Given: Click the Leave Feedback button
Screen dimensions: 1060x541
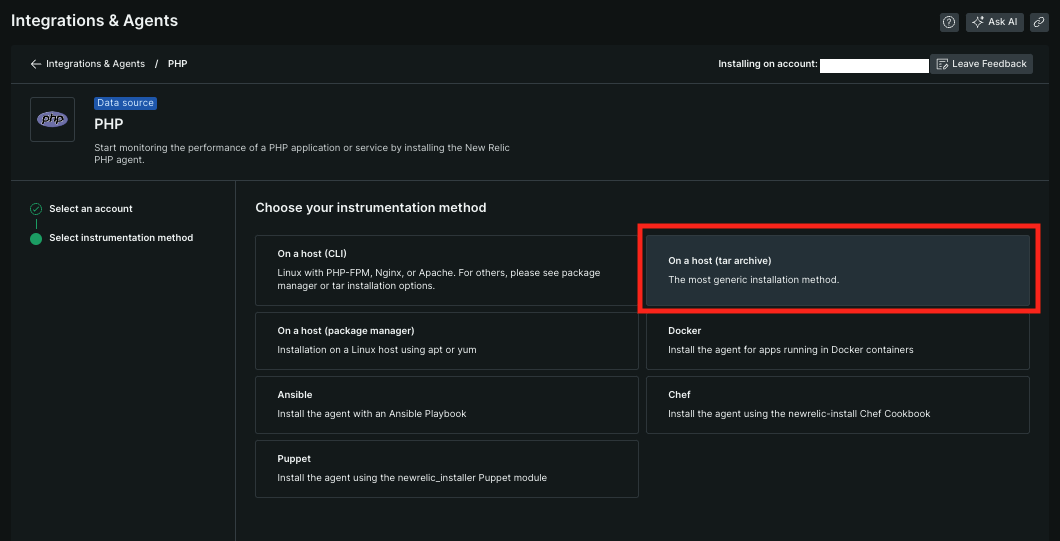Looking at the screenshot, I should point(981,64).
